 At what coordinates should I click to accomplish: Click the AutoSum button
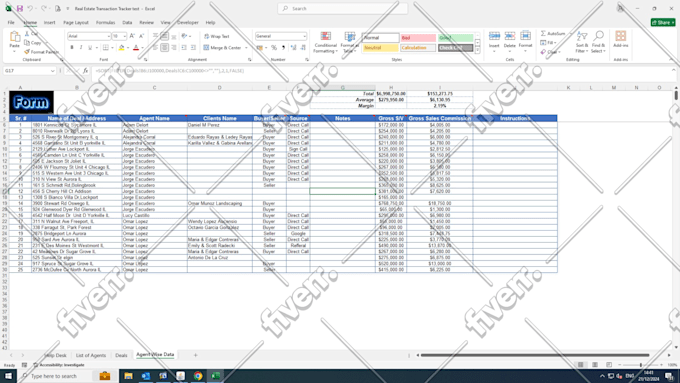[553, 33]
